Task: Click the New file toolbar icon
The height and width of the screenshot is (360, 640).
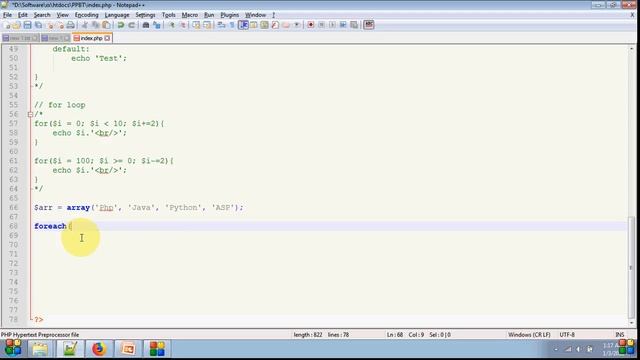Action: tap(7, 25)
